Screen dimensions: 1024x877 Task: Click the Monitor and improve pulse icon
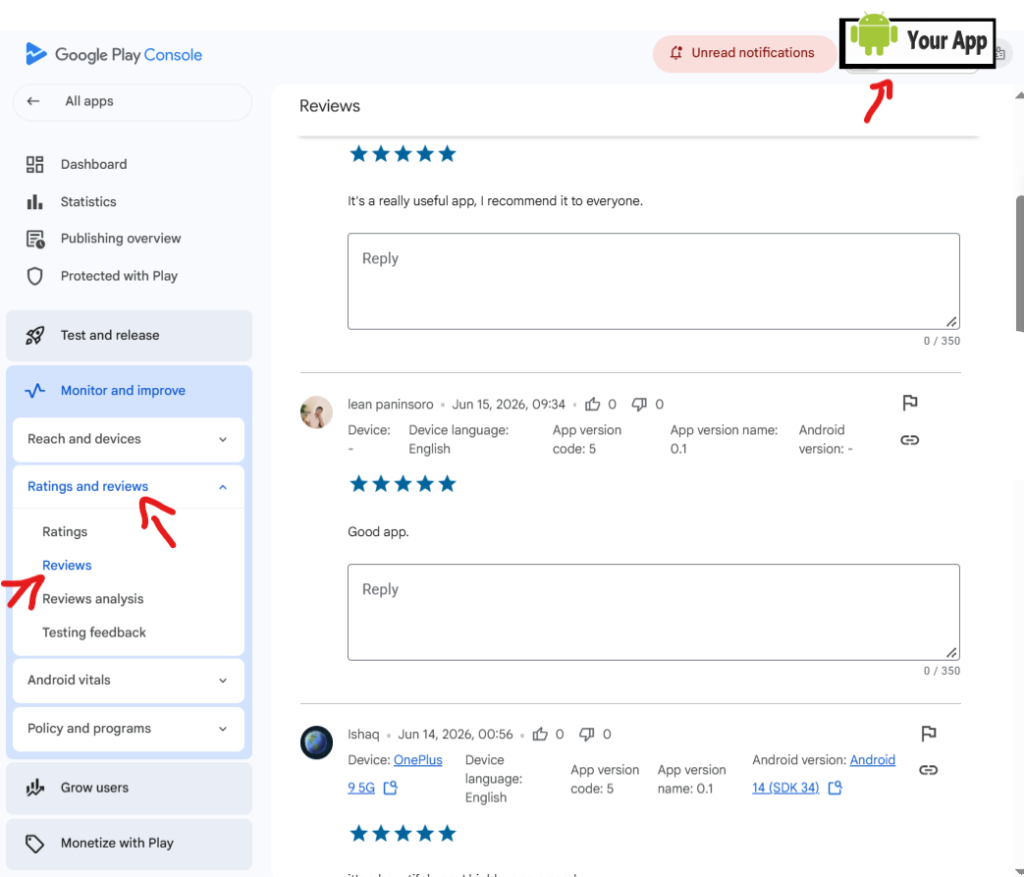click(x=35, y=391)
